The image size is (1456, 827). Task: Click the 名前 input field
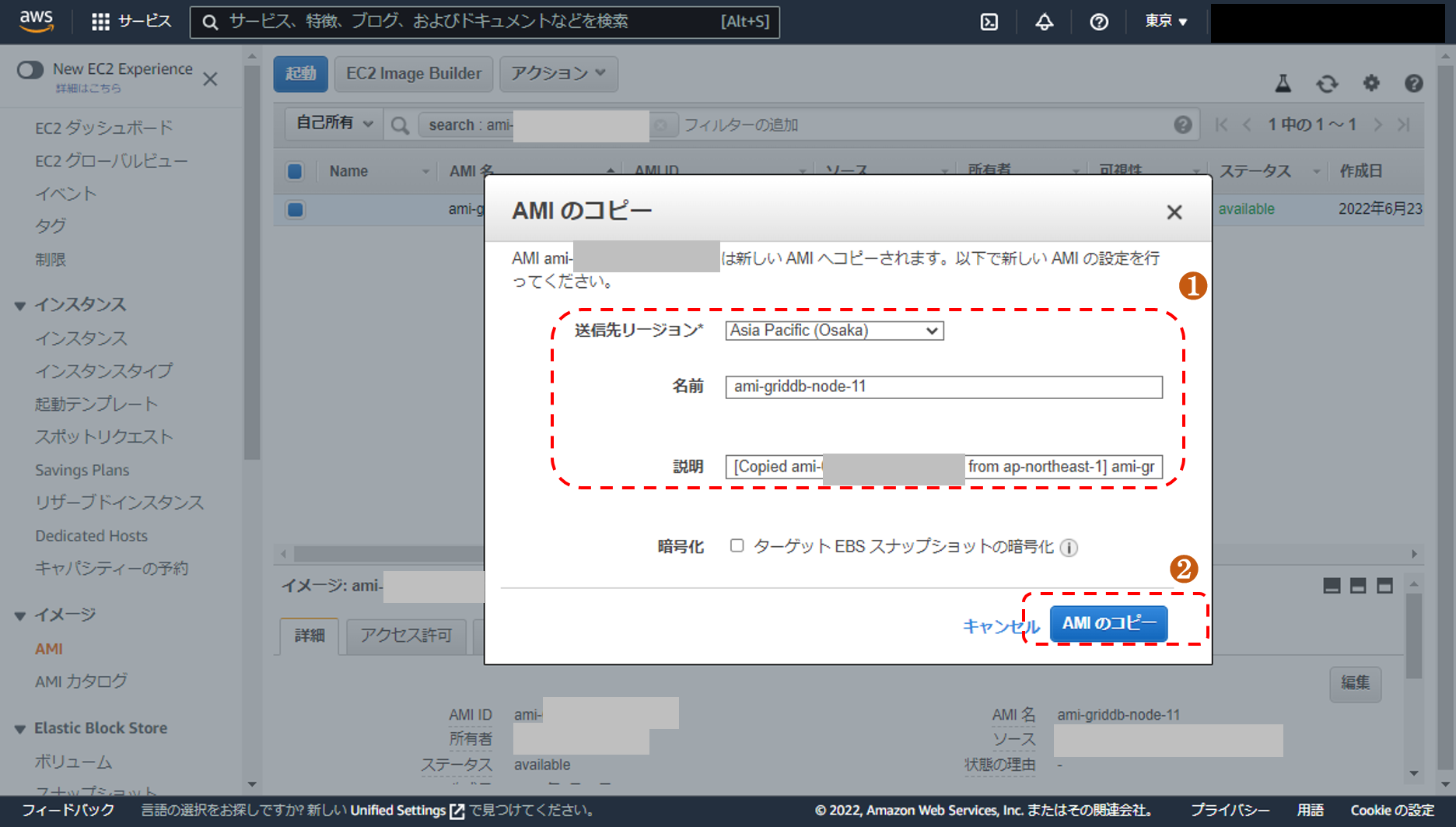[943, 387]
